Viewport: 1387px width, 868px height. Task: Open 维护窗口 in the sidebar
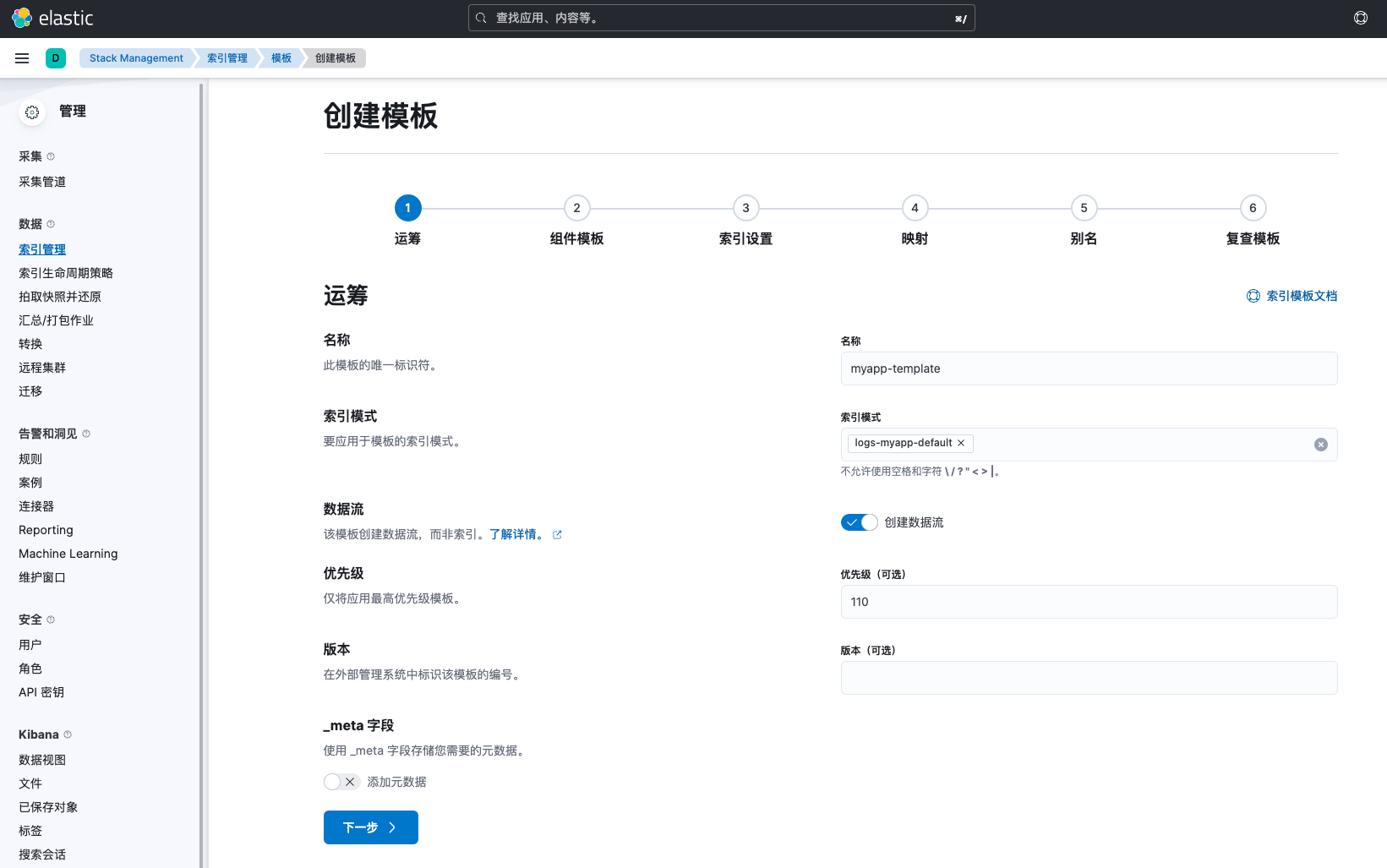tap(42, 577)
